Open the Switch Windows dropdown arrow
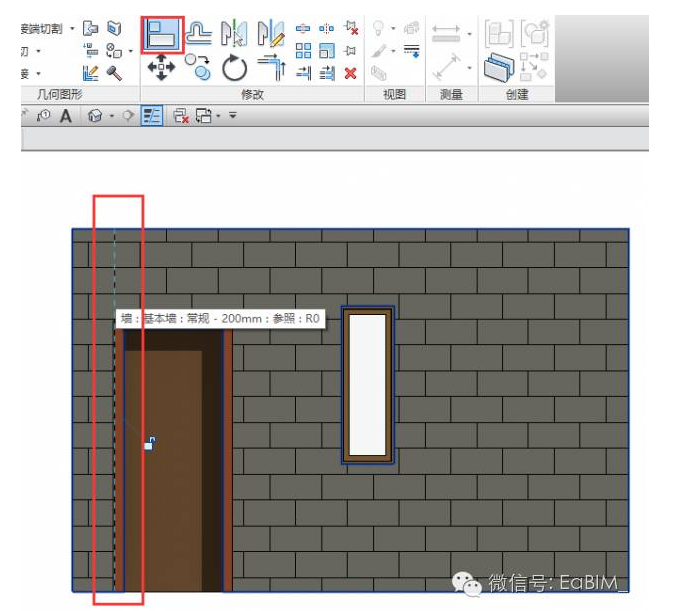 point(218,116)
